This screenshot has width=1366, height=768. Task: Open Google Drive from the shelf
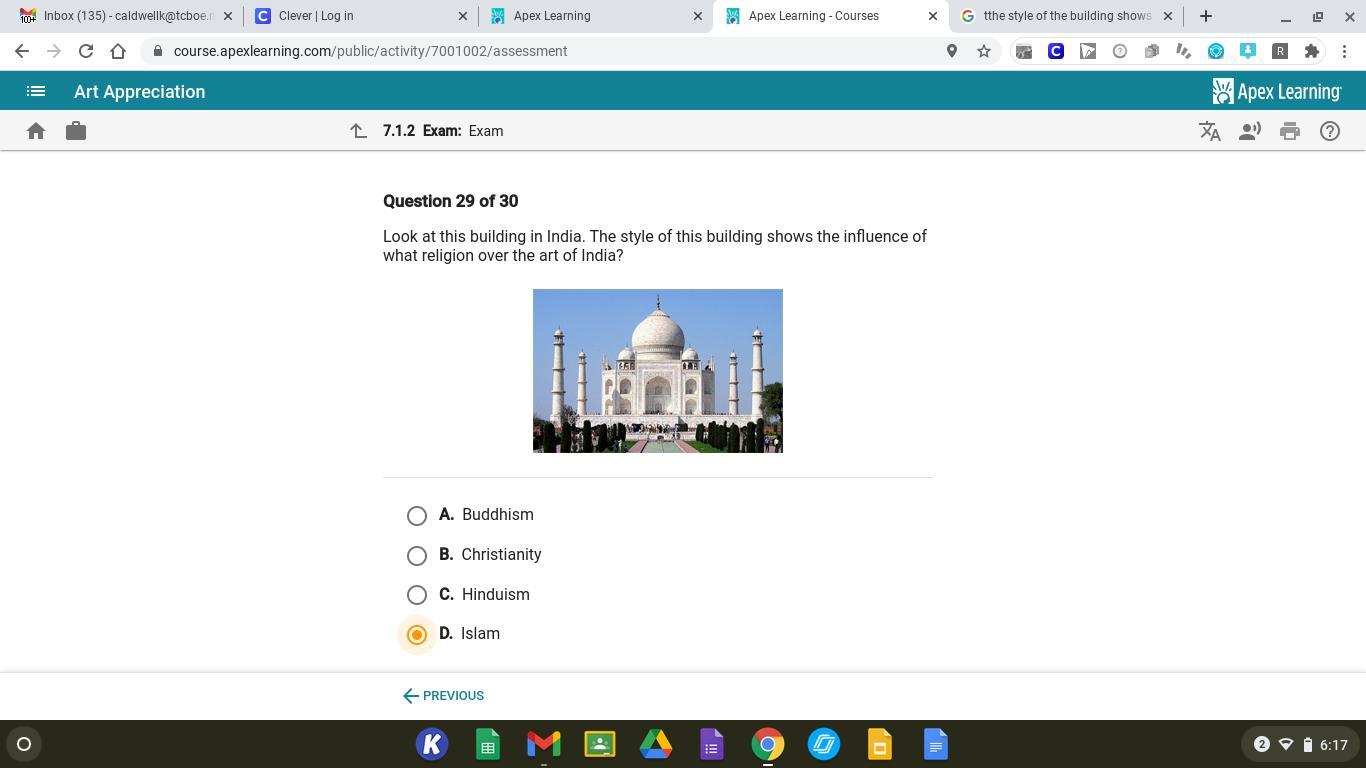pyautogui.click(x=656, y=745)
